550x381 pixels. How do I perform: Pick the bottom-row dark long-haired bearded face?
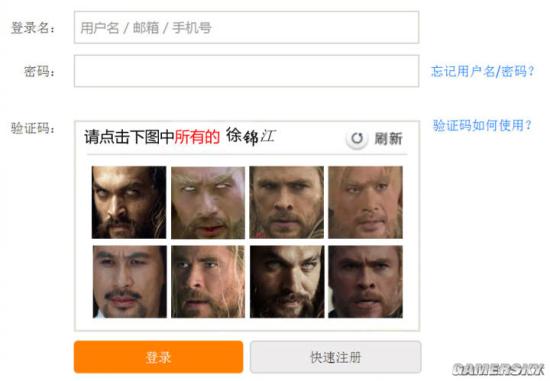(287, 282)
